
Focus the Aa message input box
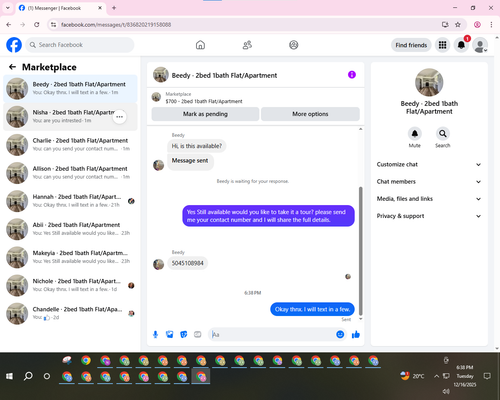[x=272, y=334]
